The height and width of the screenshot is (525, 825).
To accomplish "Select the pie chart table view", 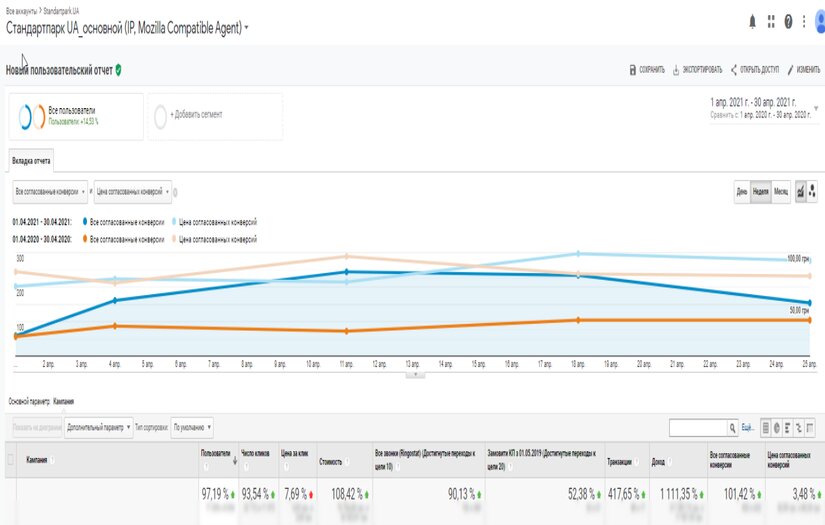I will [777, 427].
